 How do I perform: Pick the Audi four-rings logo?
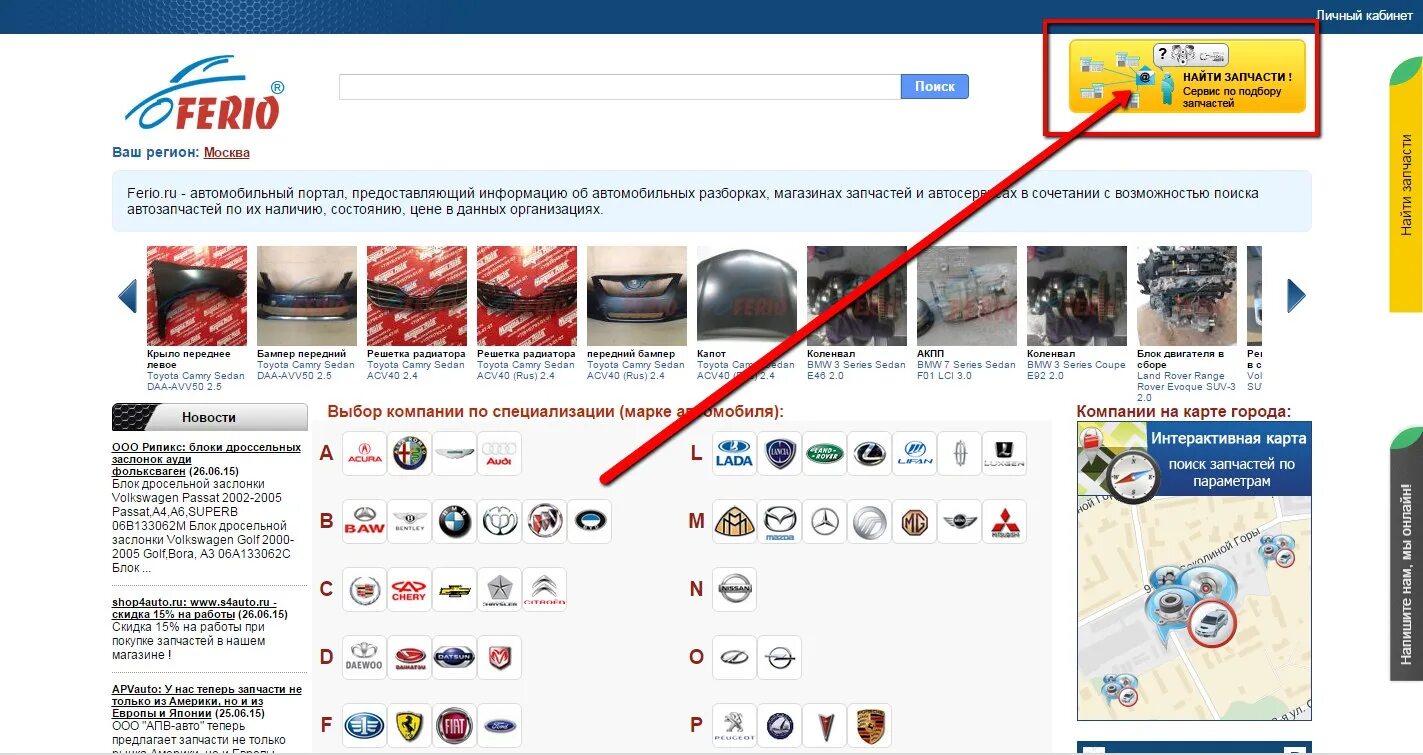pyautogui.click(x=499, y=454)
